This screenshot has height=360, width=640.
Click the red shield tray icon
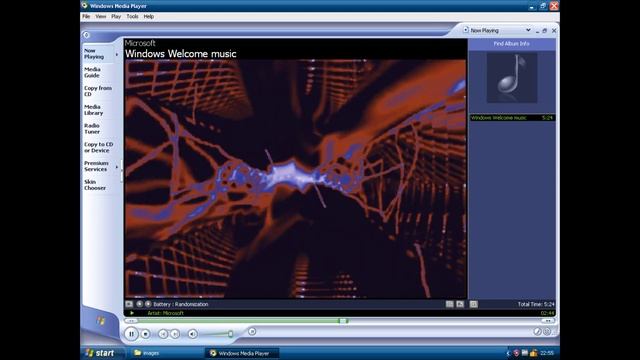coord(516,353)
